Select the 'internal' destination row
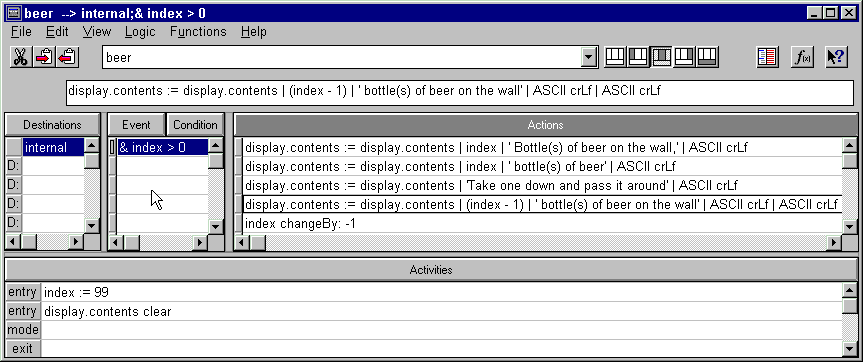The width and height of the screenshot is (863, 362). [x=53, y=147]
